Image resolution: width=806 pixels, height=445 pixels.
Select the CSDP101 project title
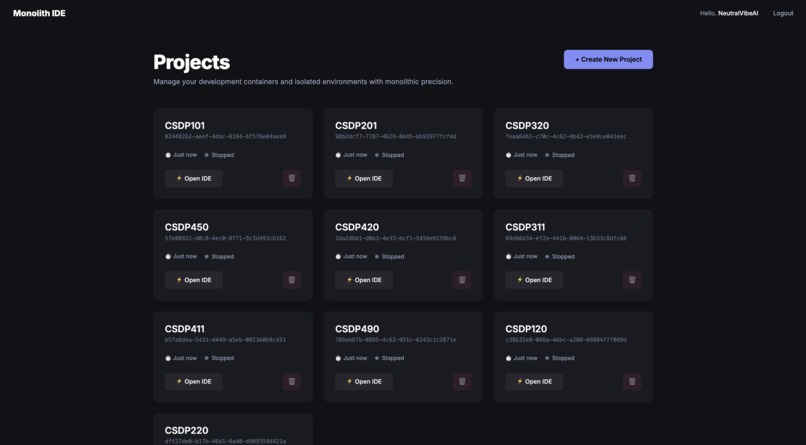[185, 125]
